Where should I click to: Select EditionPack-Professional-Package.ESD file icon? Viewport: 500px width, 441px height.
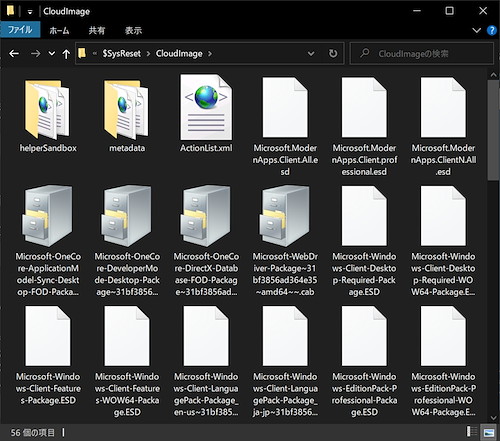pyautogui.click(x=364, y=336)
